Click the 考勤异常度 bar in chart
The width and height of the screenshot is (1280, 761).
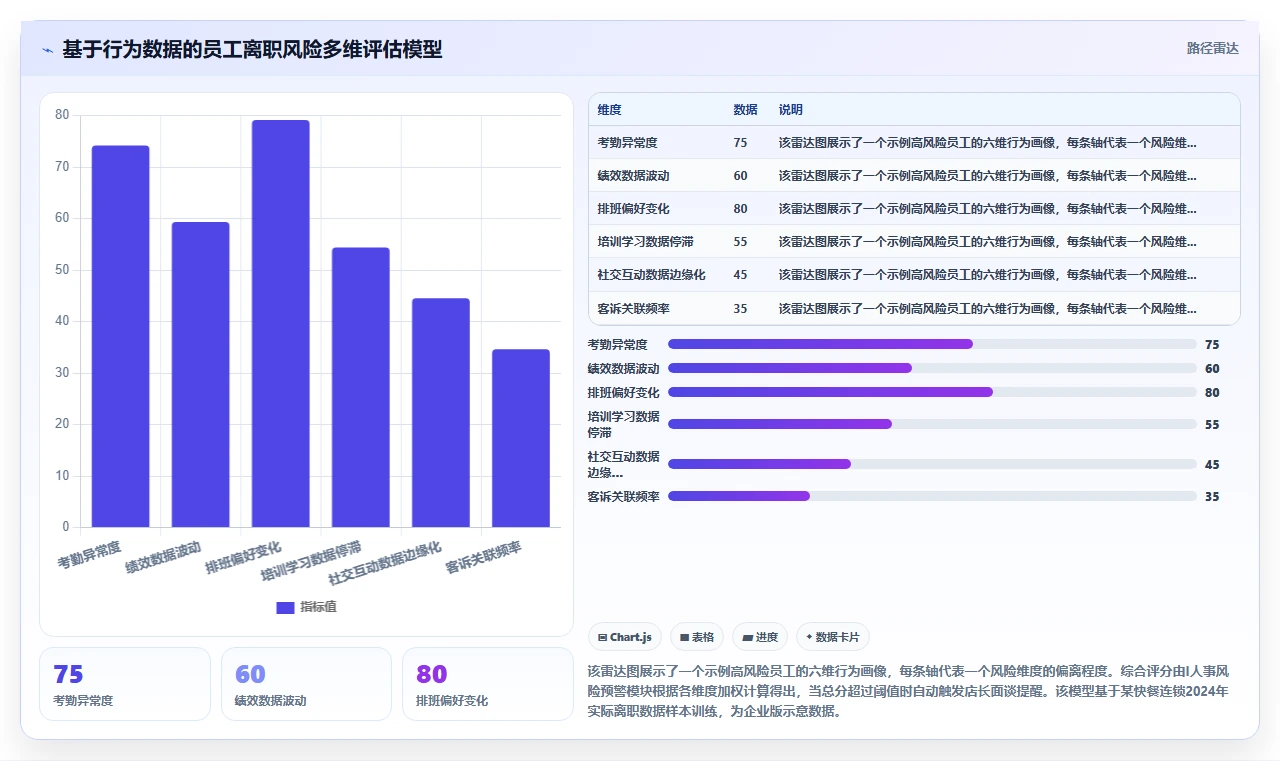pos(121,336)
